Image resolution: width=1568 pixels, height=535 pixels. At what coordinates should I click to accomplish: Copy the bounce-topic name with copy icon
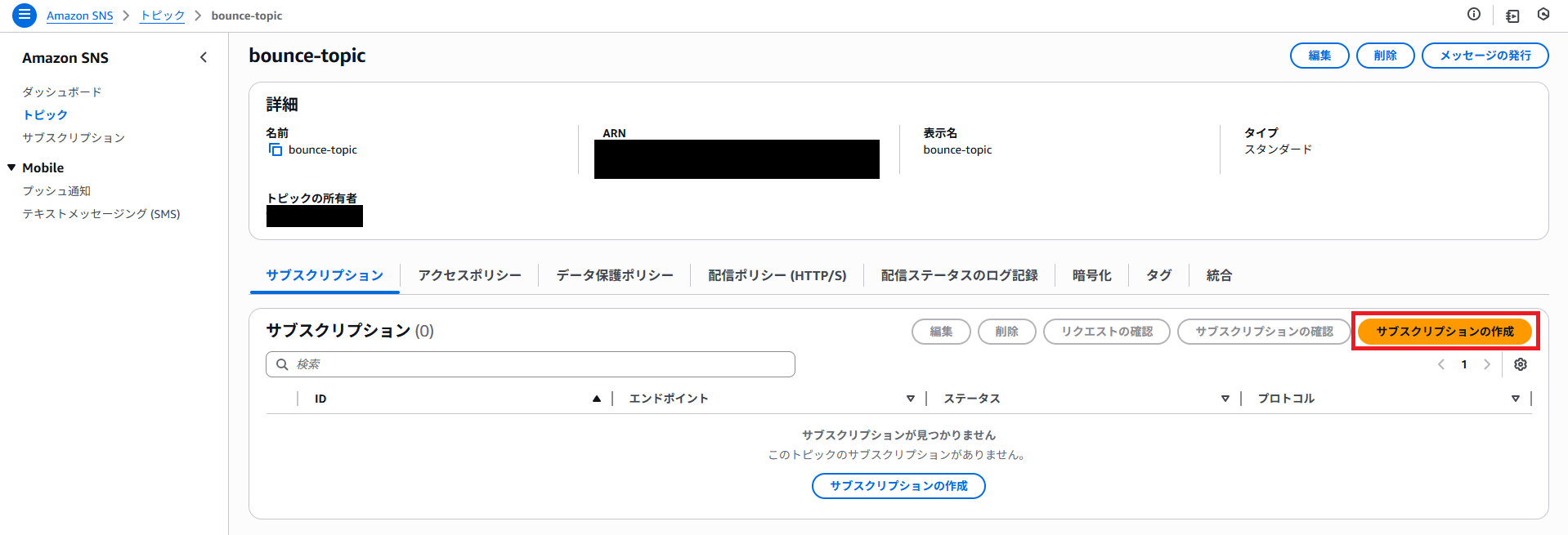tap(276, 149)
